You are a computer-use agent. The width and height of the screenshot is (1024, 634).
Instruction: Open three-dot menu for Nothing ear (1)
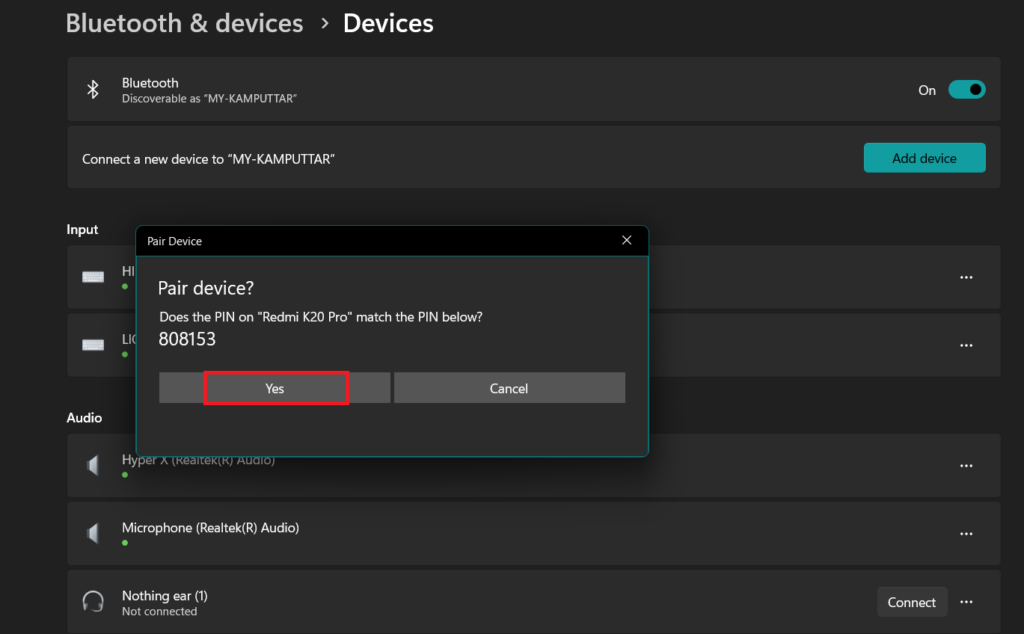pyautogui.click(x=966, y=602)
